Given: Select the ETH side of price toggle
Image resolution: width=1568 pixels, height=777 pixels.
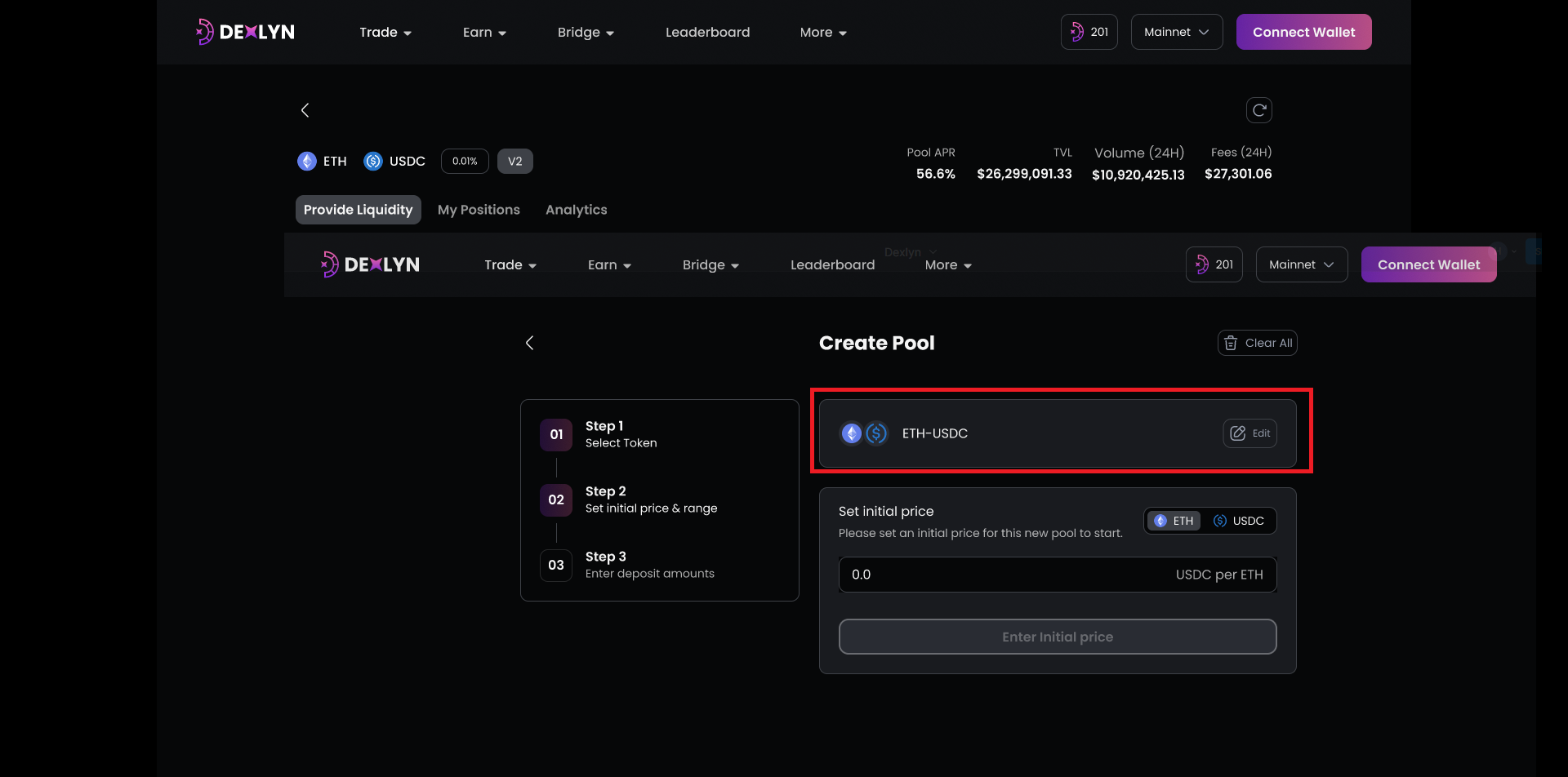Looking at the screenshot, I should click(x=1174, y=521).
